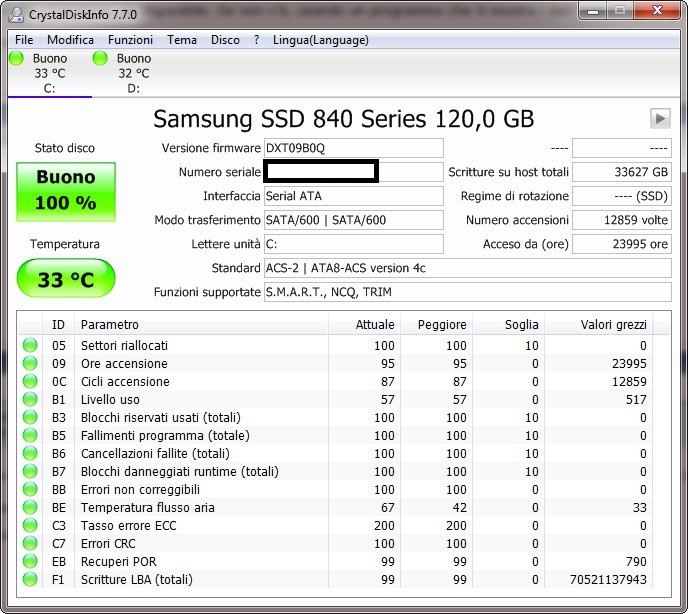Open the Lingua(Language) menu
Viewport: 688px width, 614px height.
[321, 40]
